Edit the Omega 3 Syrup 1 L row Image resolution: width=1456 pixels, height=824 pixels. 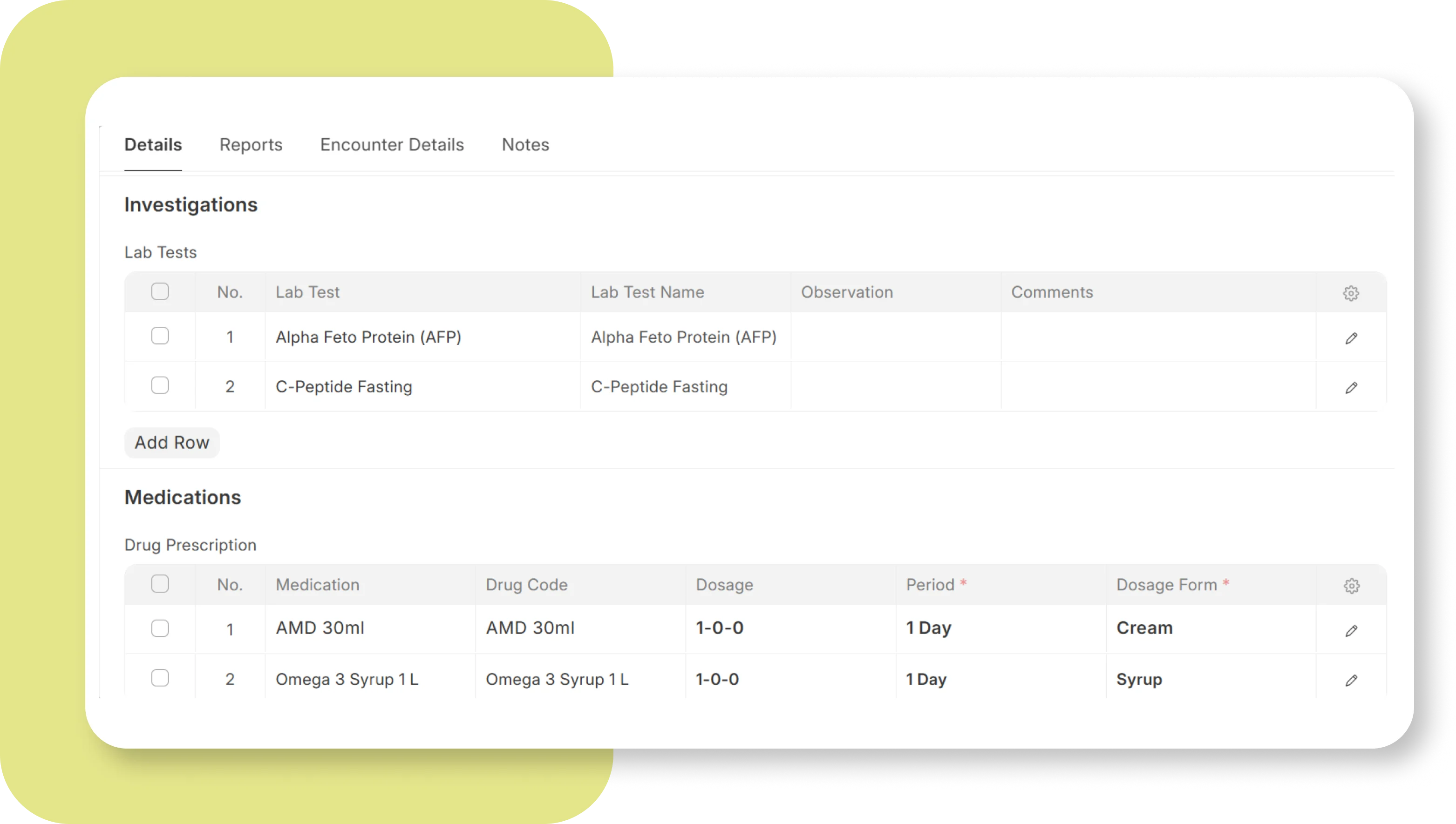(x=1351, y=680)
